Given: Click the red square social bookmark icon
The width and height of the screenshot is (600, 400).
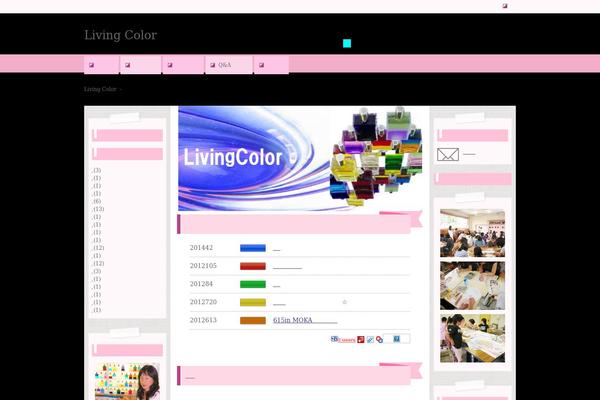Looking at the screenshot, I should (361, 340).
